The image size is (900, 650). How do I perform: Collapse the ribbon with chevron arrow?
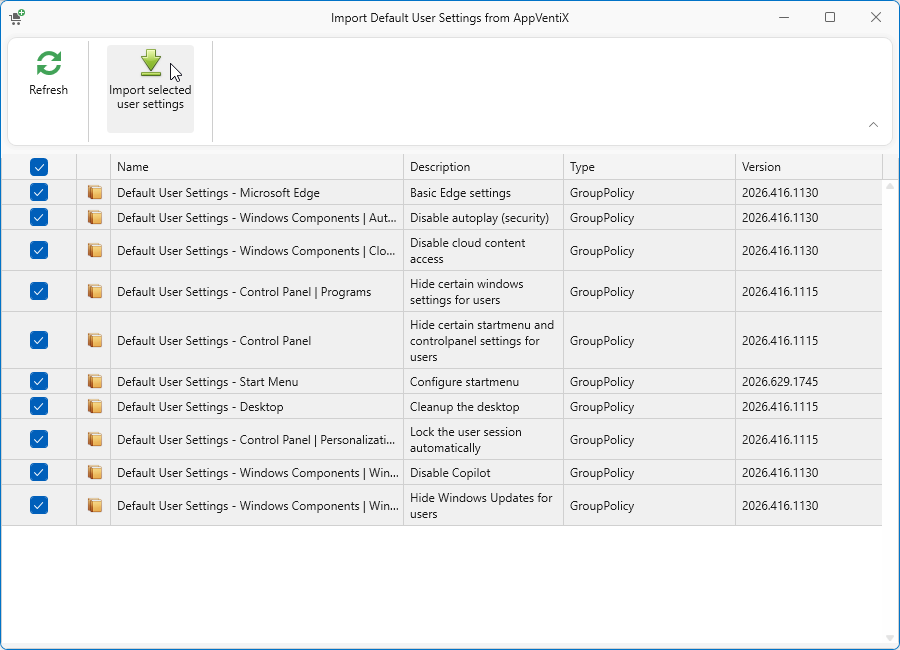click(873, 125)
